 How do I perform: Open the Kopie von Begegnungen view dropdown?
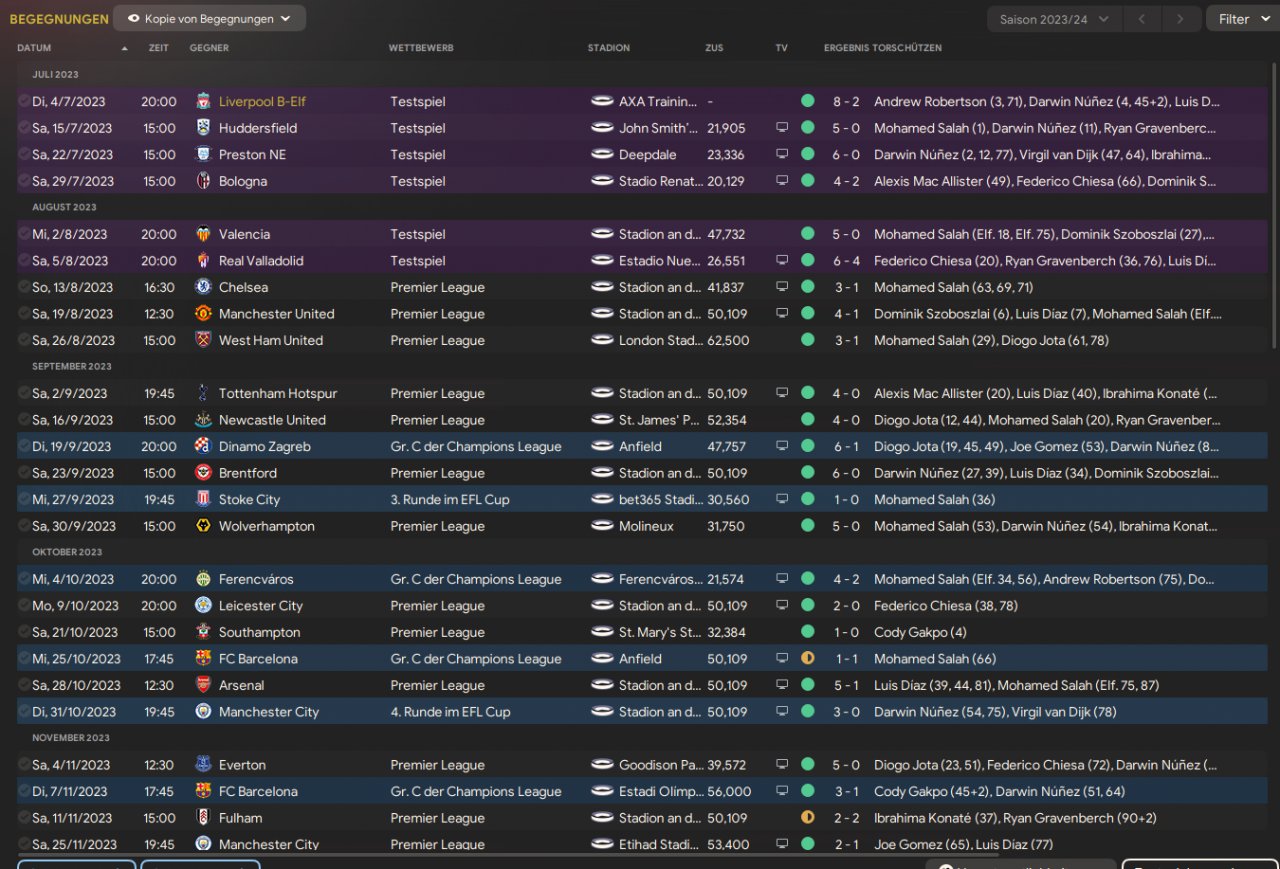click(209, 18)
